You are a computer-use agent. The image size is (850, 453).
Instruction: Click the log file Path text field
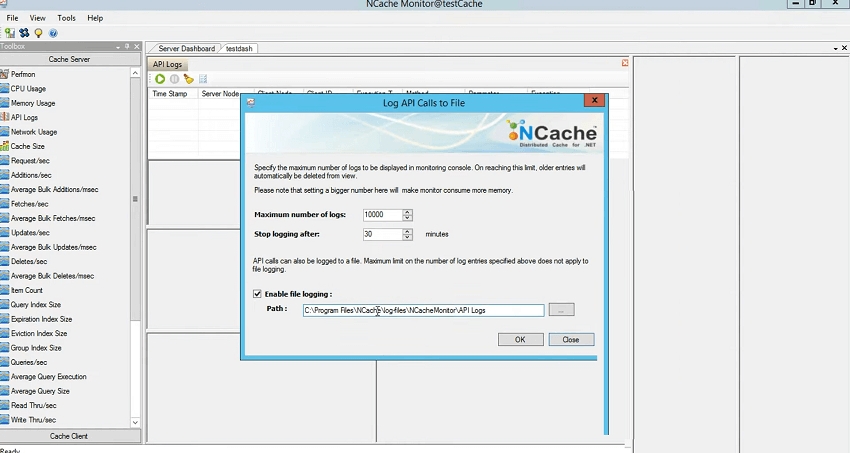423,310
